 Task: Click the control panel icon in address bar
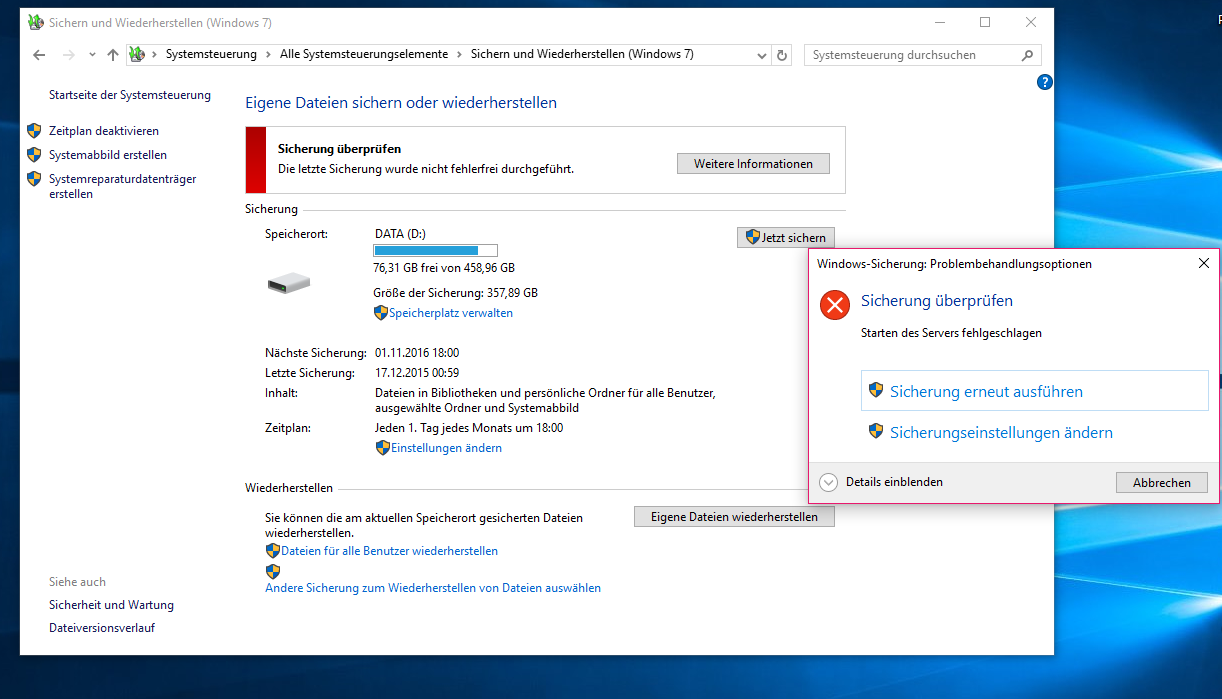click(x=137, y=55)
